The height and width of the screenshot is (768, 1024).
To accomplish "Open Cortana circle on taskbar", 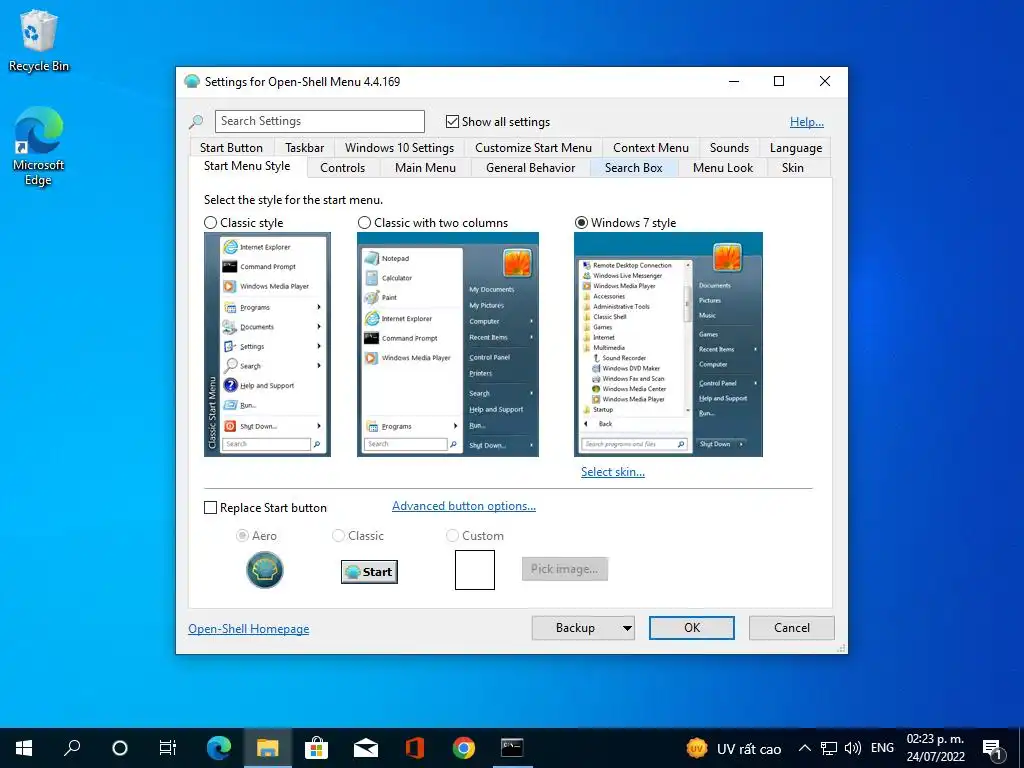I will tap(120, 748).
